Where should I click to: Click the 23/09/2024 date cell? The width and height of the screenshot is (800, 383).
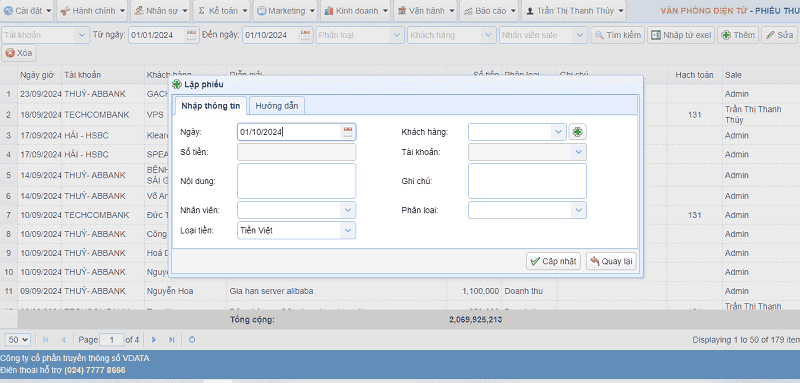[x=40, y=94]
